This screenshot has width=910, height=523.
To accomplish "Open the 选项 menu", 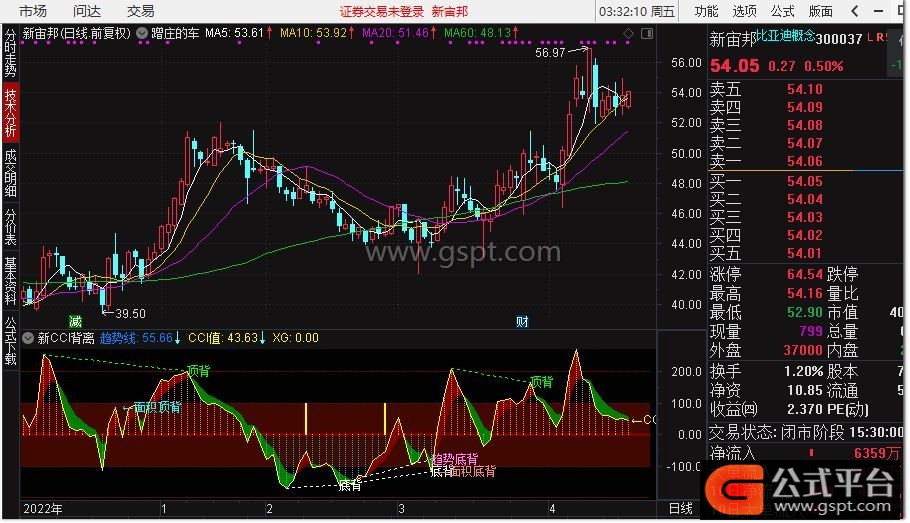I will point(745,11).
